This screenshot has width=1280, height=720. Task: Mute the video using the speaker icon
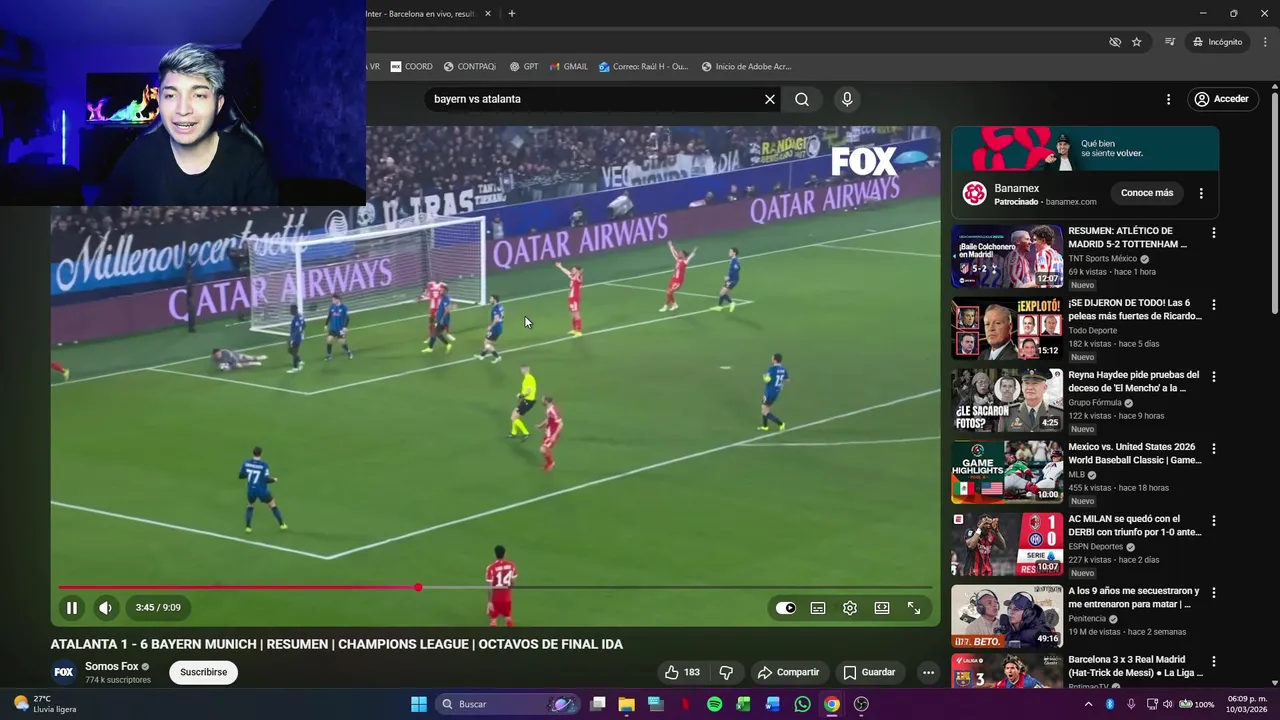point(105,607)
